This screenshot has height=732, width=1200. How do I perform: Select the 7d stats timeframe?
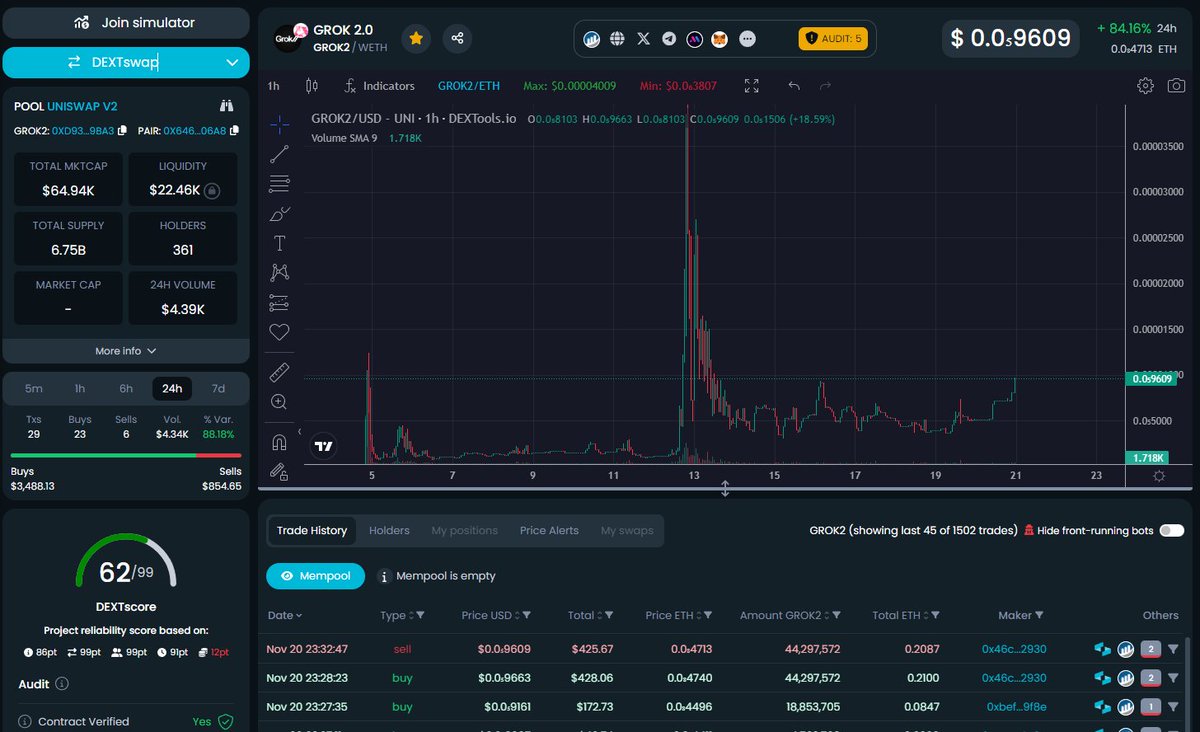(218, 388)
